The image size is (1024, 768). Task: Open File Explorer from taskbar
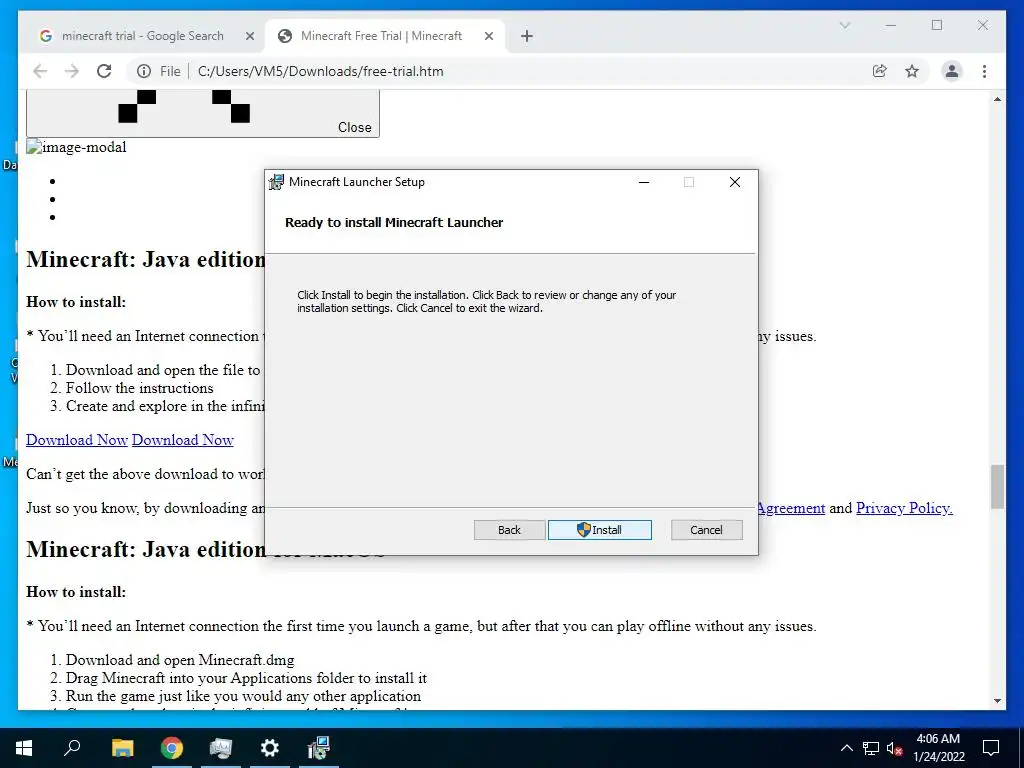pyautogui.click(x=122, y=748)
